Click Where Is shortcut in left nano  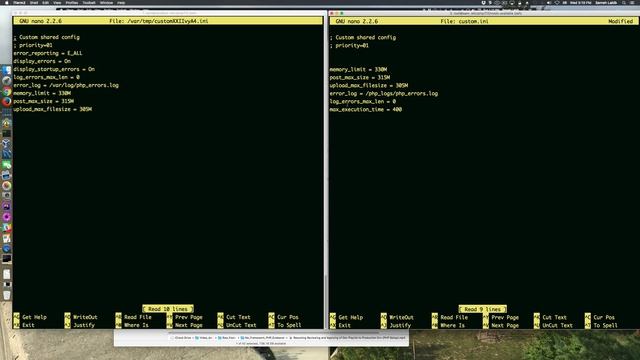click(x=132, y=325)
